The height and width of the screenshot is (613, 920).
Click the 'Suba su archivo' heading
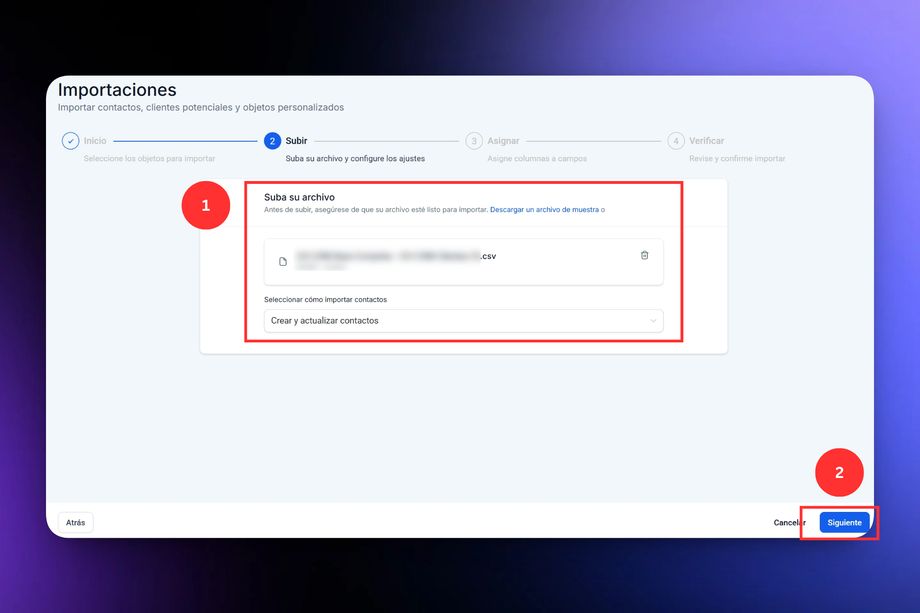pos(299,197)
